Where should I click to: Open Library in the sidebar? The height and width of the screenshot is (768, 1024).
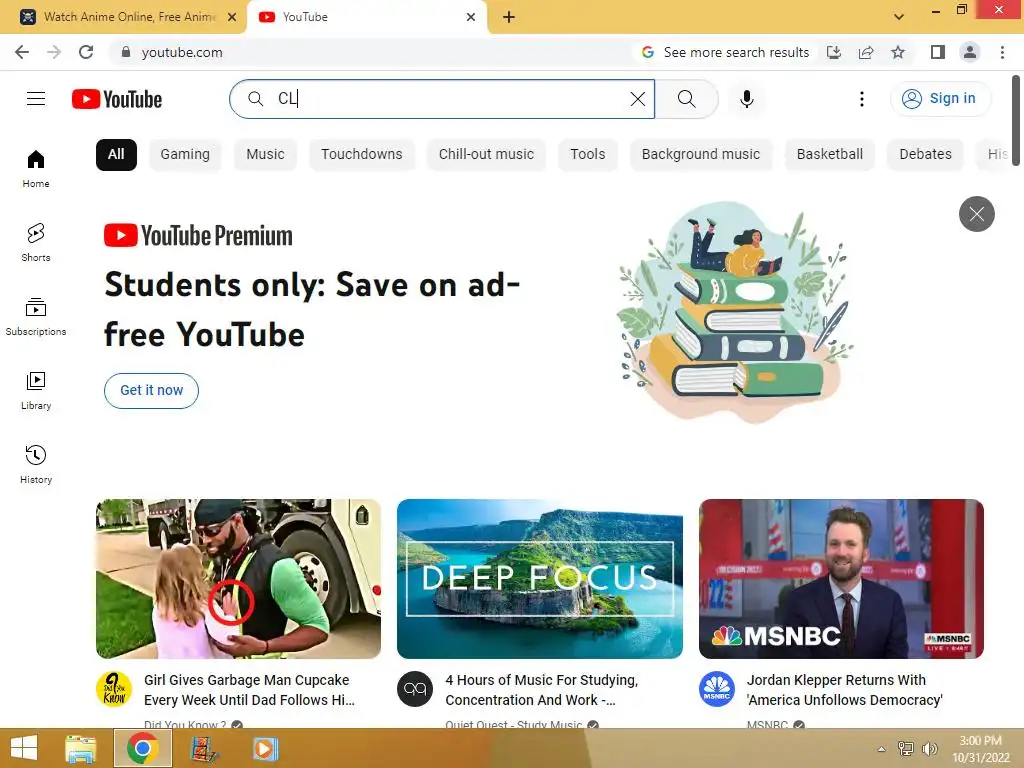(x=36, y=391)
